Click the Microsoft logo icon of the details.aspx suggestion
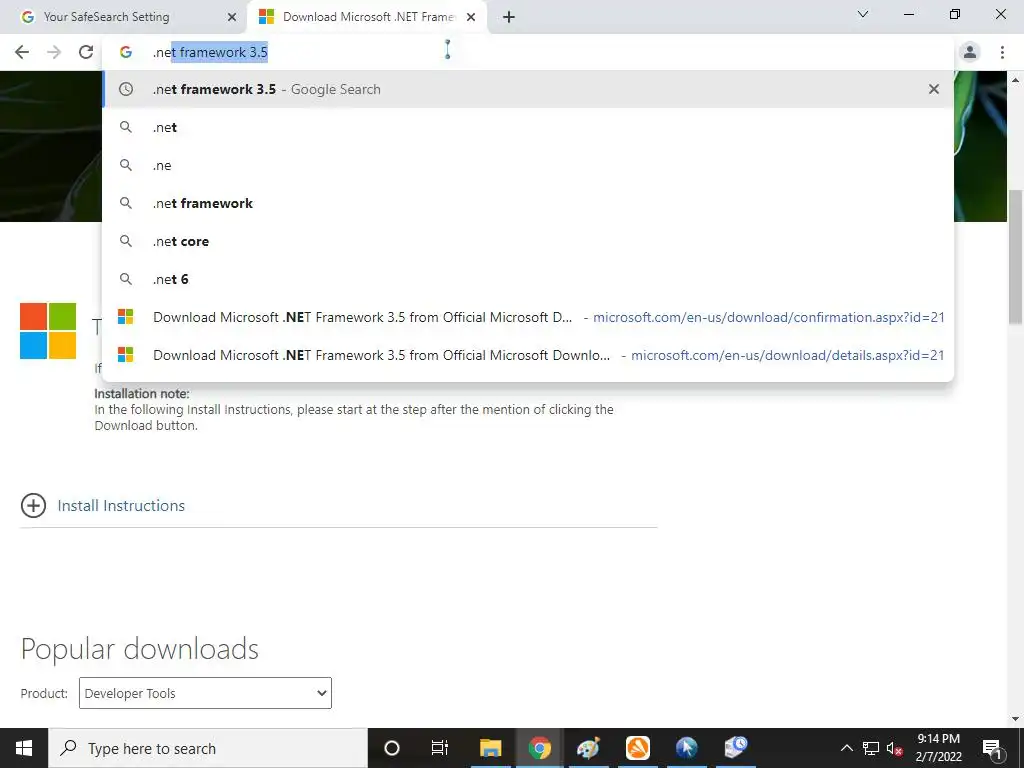This screenshot has width=1024, height=768. (125, 355)
